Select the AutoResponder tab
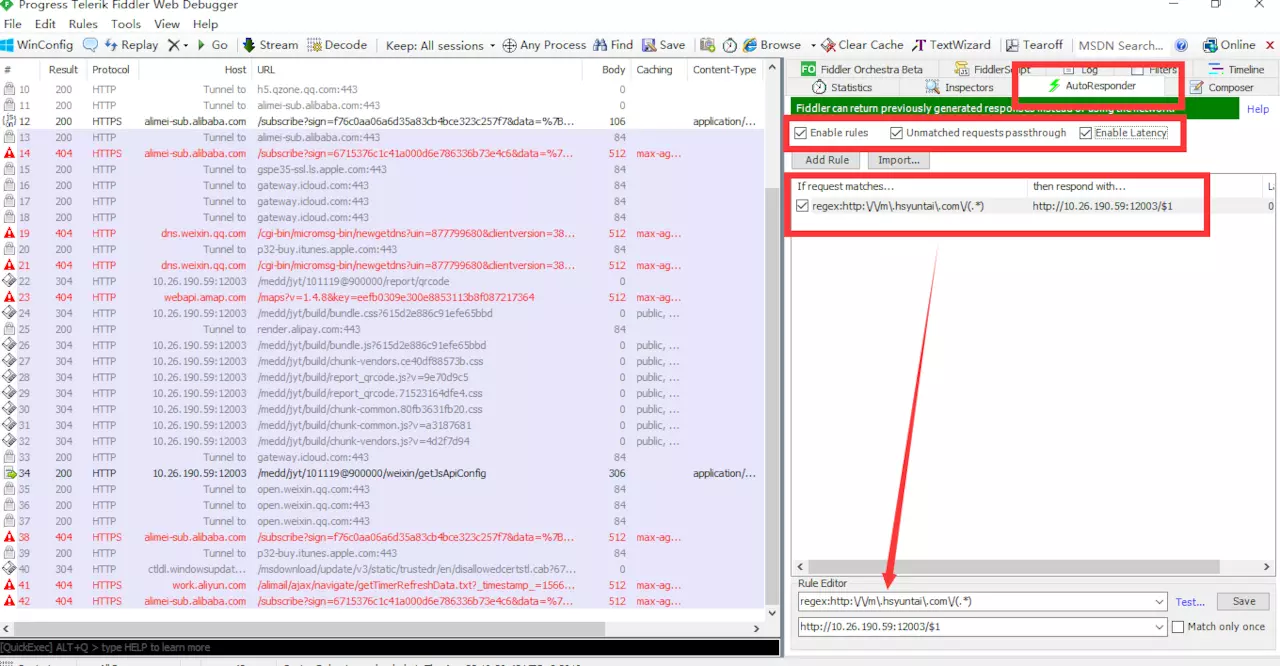Image resolution: width=1280 pixels, height=666 pixels. point(1091,86)
